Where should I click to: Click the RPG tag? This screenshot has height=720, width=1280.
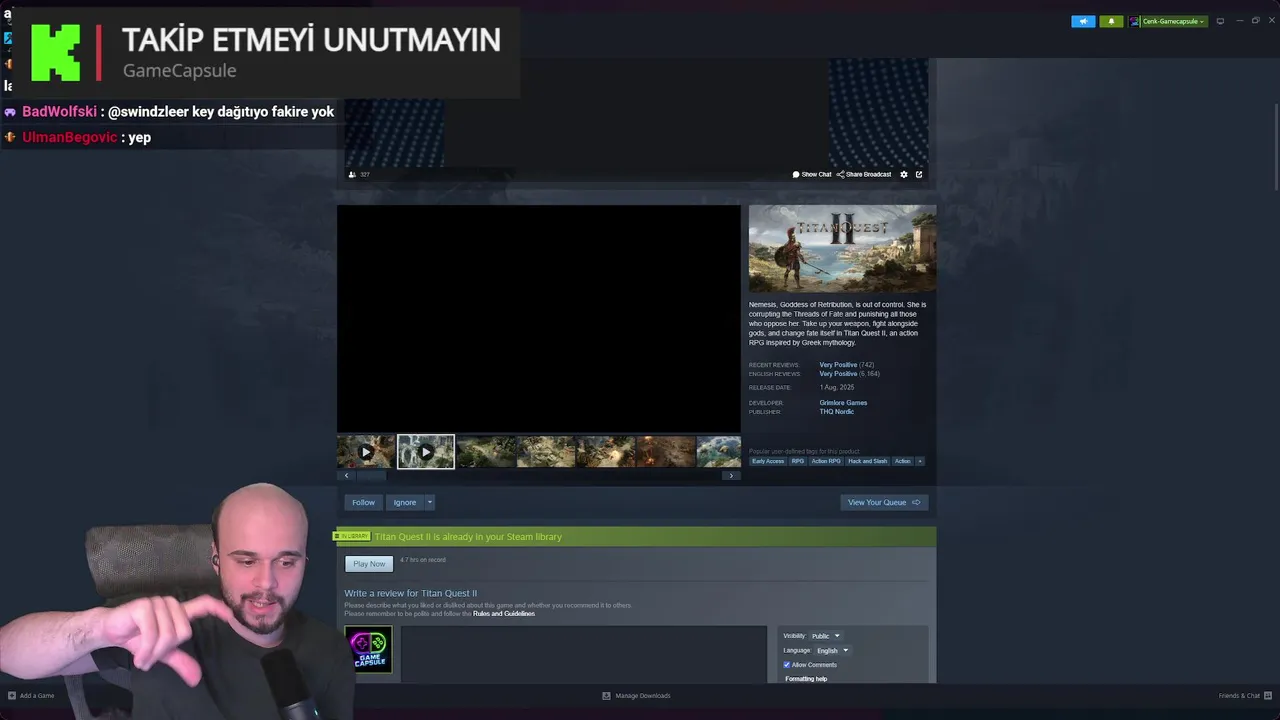pos(797,461)
